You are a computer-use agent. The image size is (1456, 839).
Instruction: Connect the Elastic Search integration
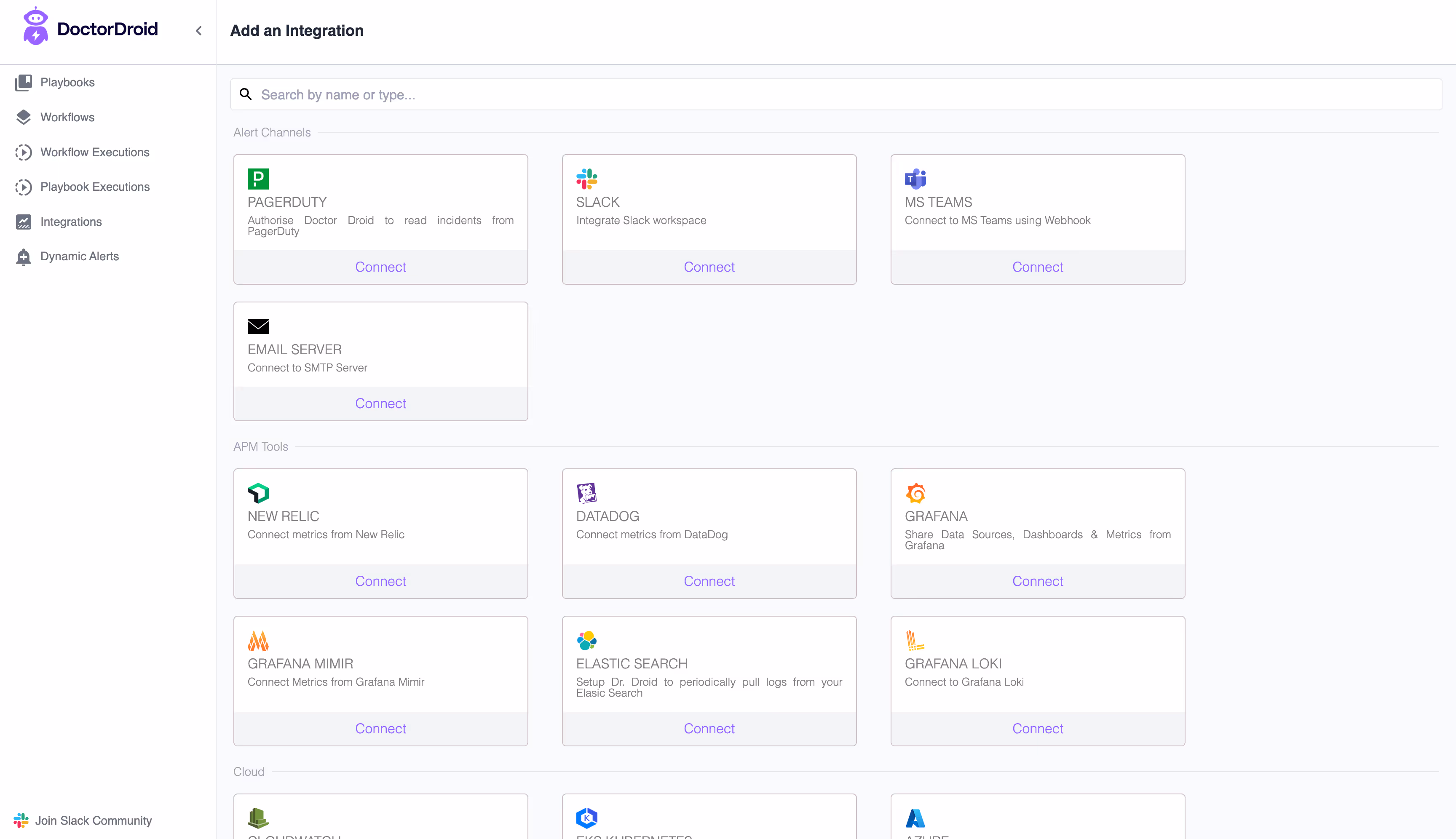[709, 728]
